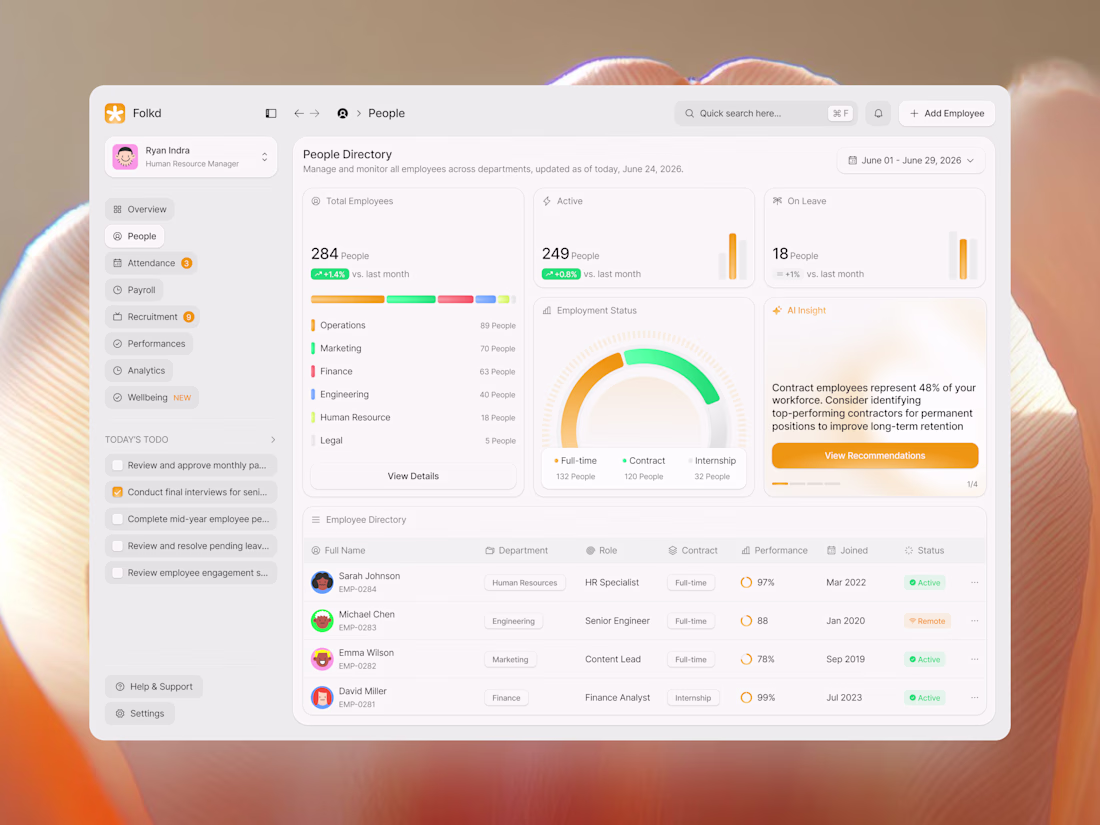Click the department distribution color bar
The height and width of the screenshot is (825, 1100).
(413, 300)
